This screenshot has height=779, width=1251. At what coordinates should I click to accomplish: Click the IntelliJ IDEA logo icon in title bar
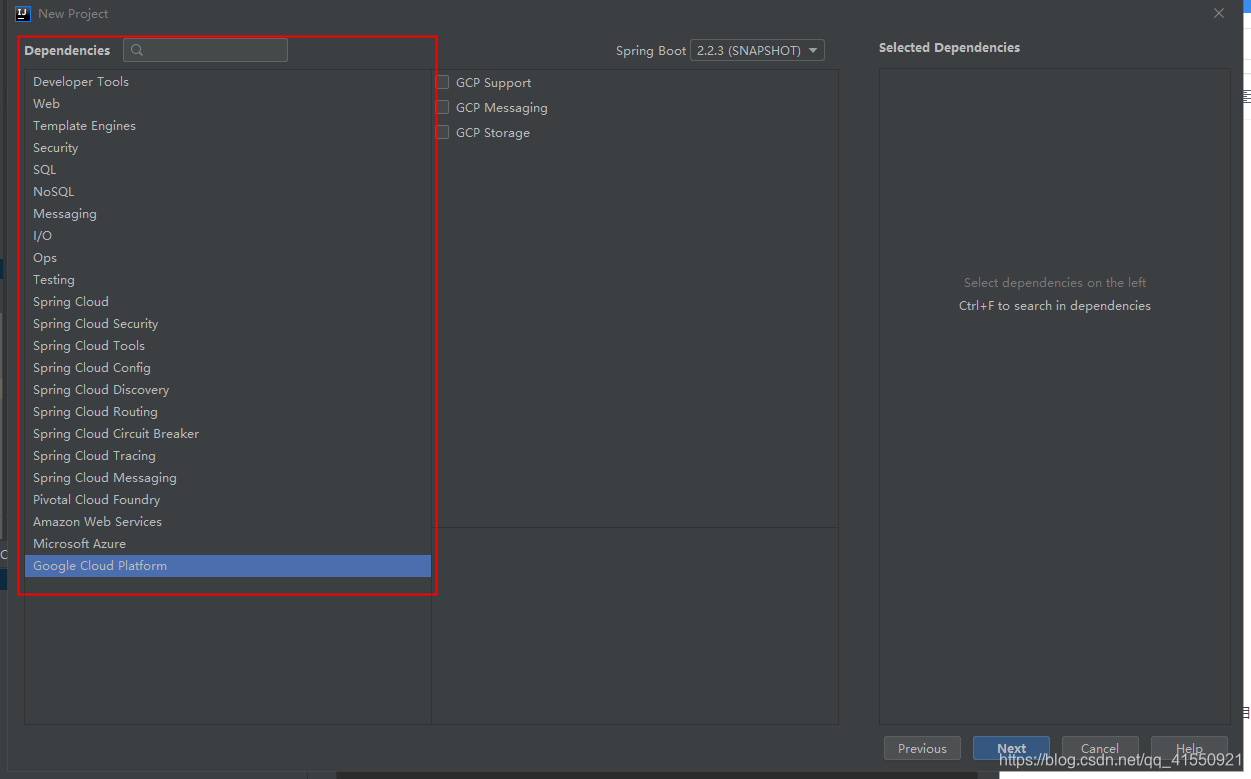(23, 14)
